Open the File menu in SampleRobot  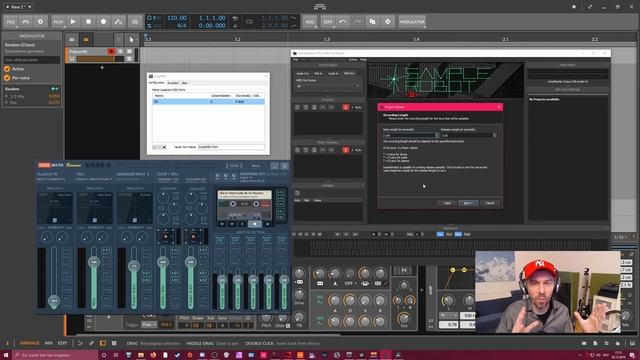pyautogui.click(x=296, y=60)
